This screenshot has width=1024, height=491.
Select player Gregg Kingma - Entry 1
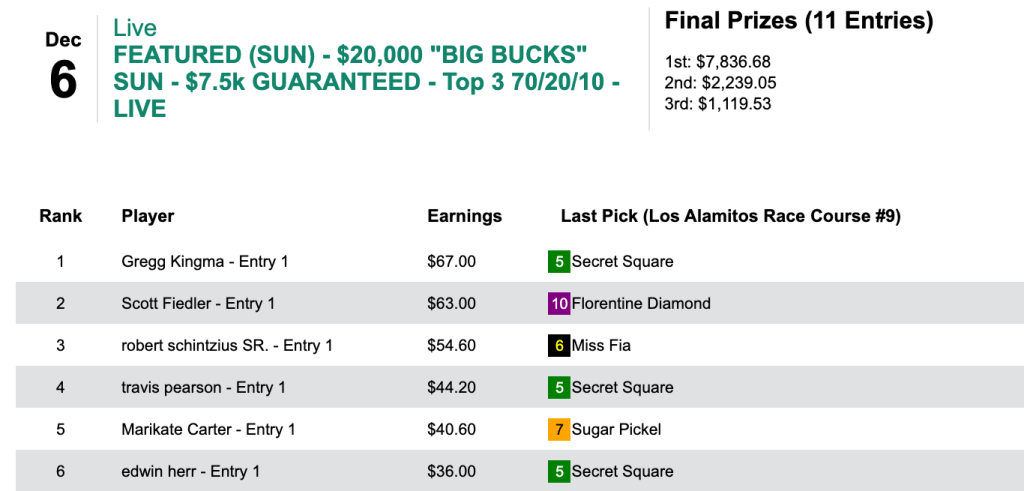tap(204, 262)
